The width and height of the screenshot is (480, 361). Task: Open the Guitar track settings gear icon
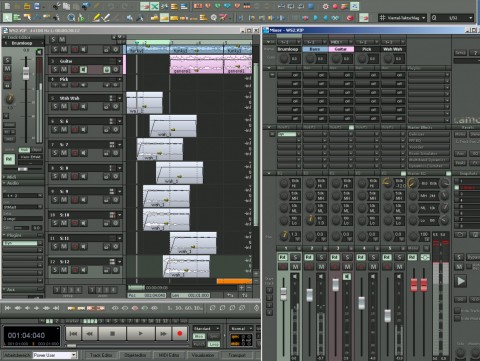[x=116, y=69]
